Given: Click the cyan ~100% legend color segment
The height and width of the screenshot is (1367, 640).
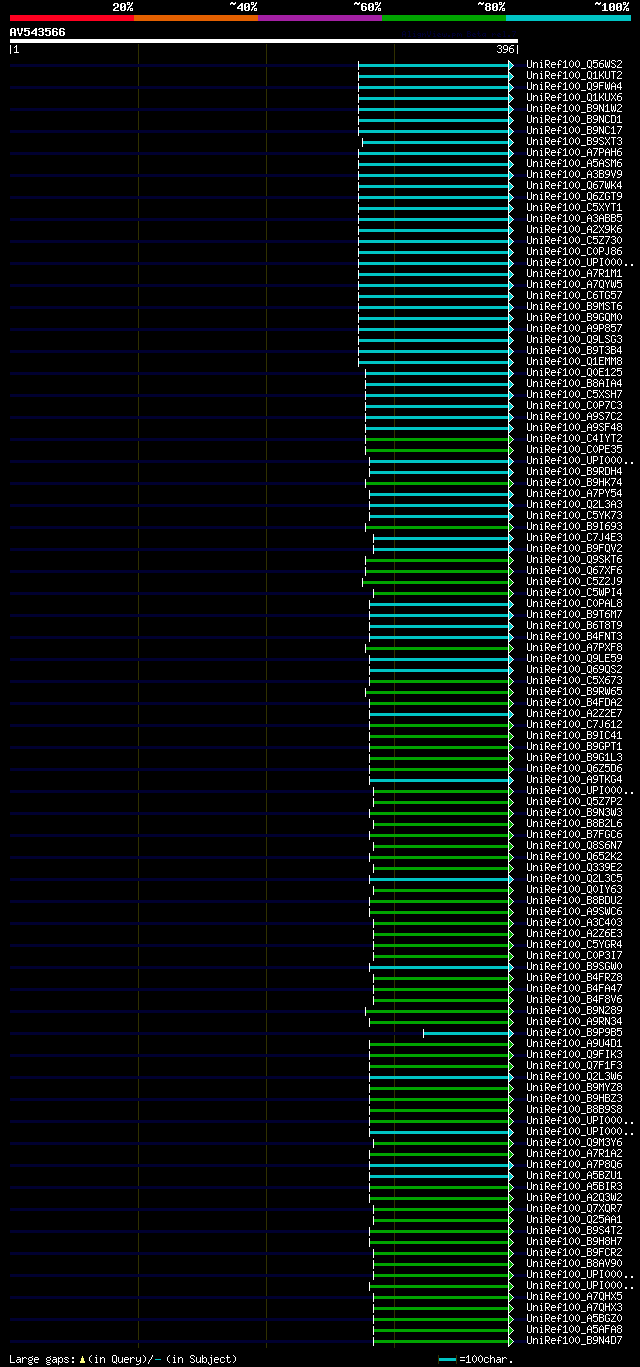Looking at the screenshot, I should [568, 18].
